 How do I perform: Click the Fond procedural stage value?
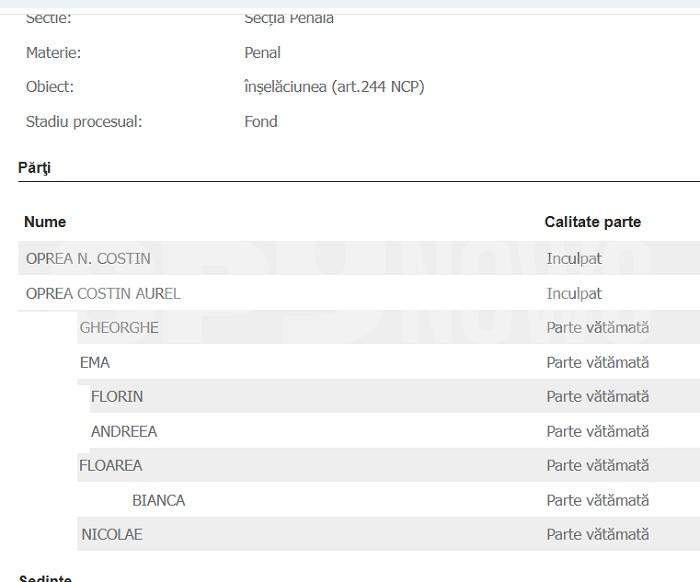pos(261,122)
